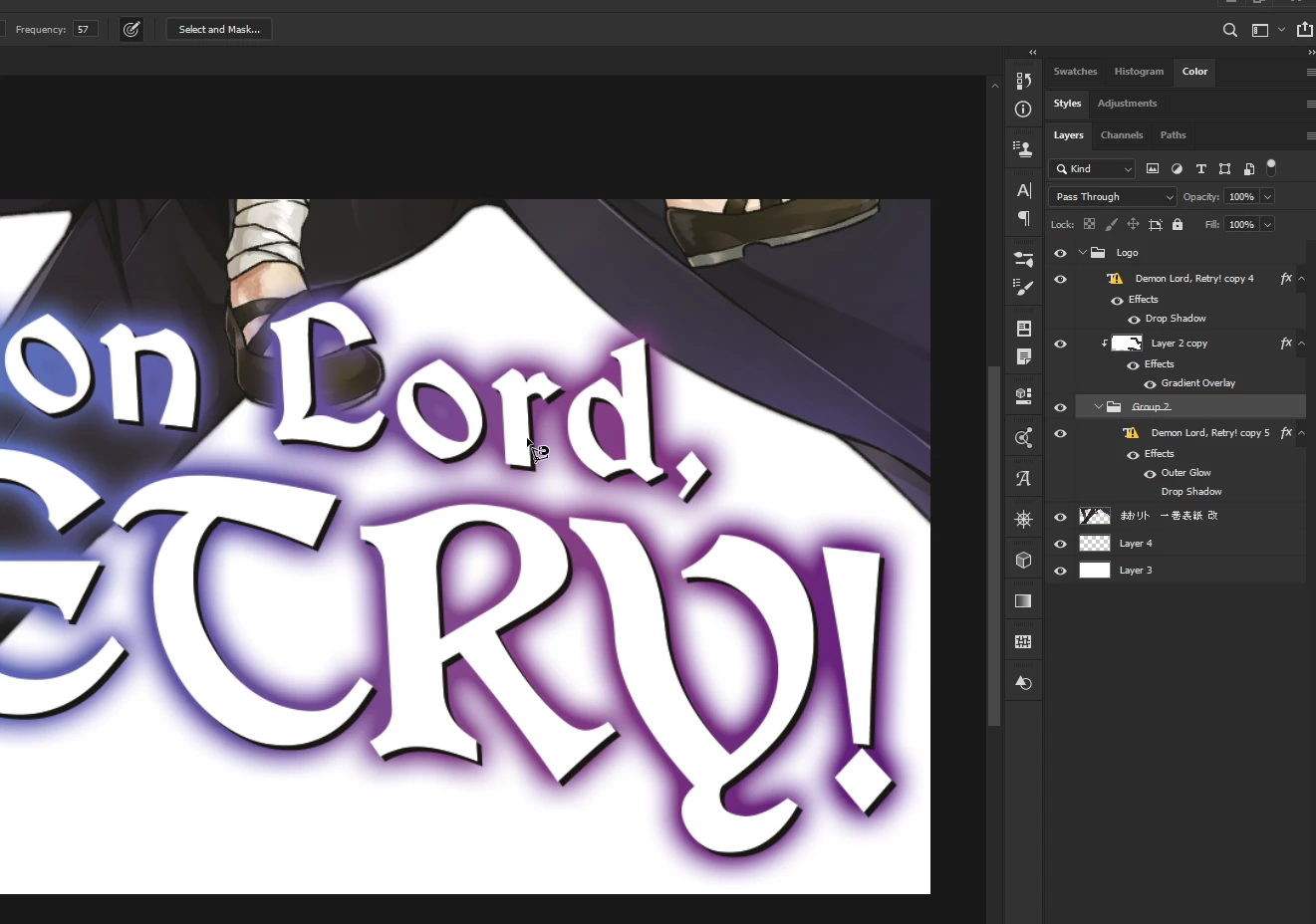1316x924 pixels.
Task: Toggle visibility of Layer 2 copy
Action: coord(1060,344)
